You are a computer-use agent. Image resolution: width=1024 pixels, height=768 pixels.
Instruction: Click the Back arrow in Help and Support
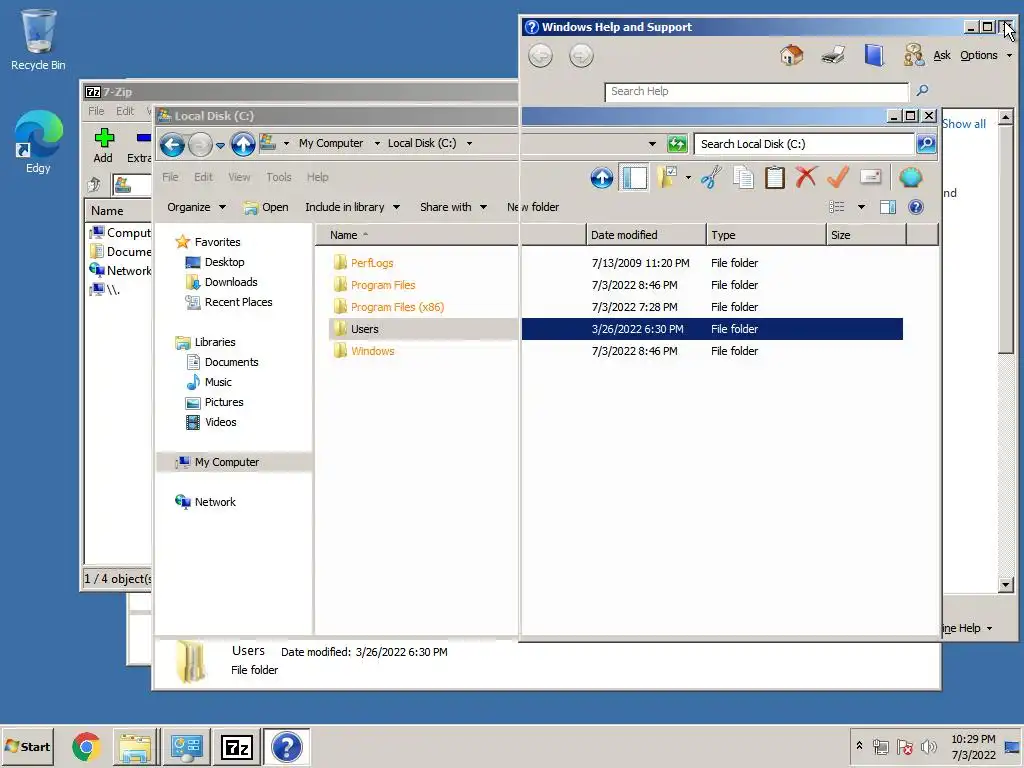(540, 56)
